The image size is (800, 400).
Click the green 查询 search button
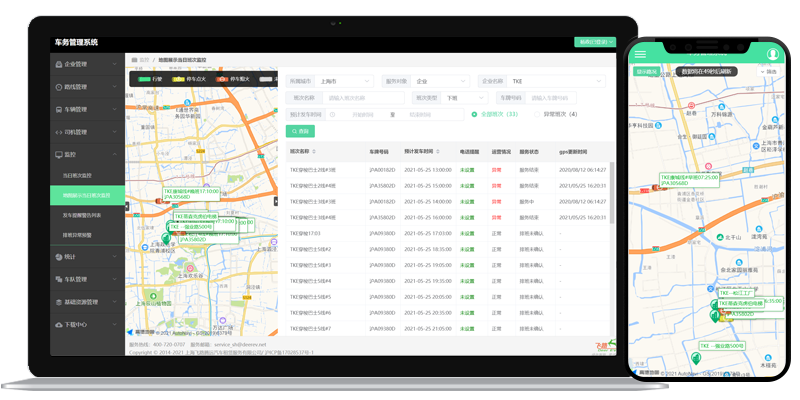pos(301,131)
